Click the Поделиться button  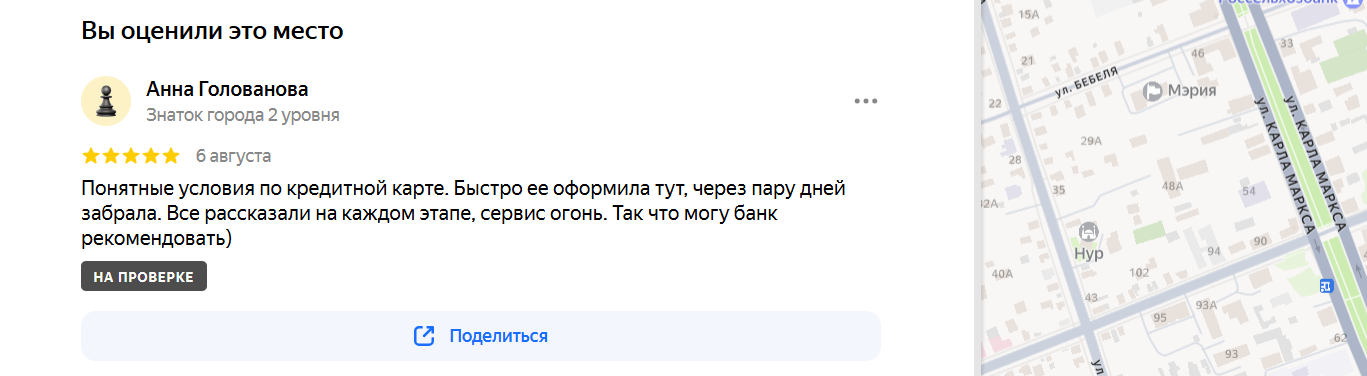tap(481, 336)
